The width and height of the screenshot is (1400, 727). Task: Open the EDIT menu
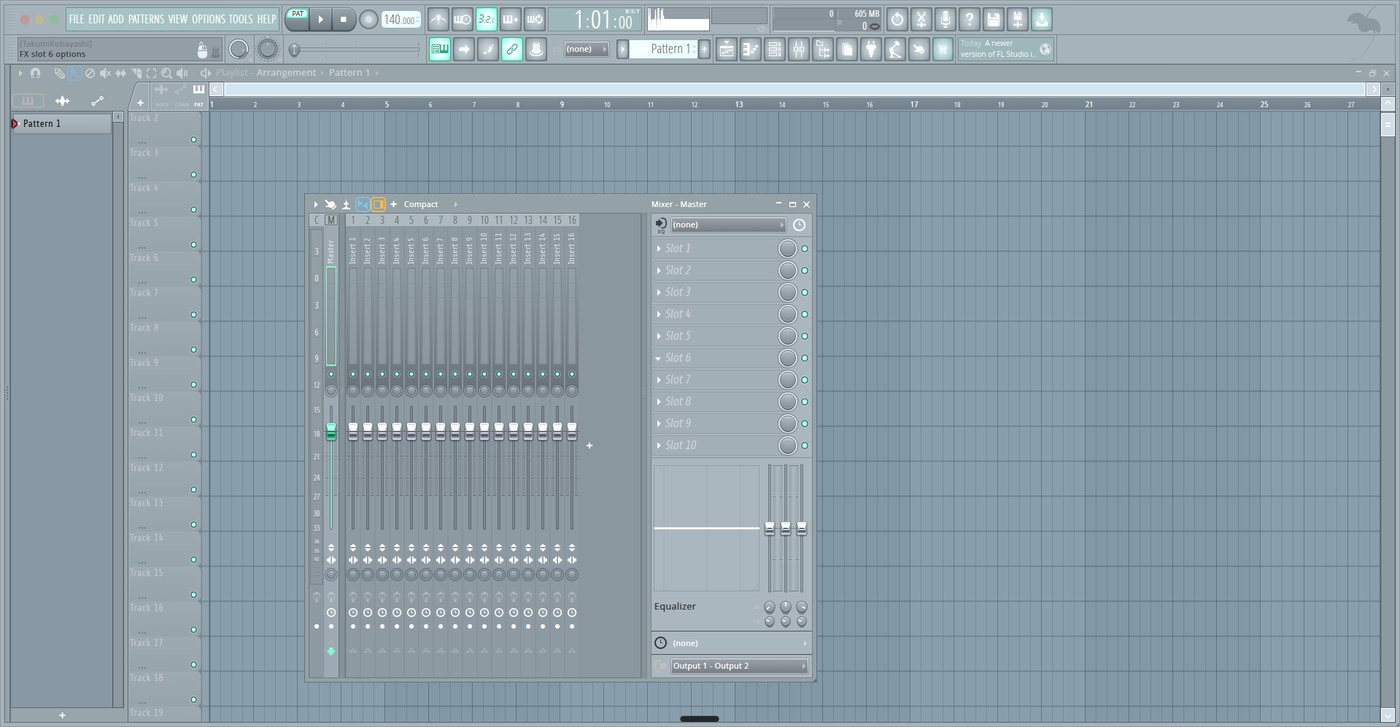click(96, 19)
